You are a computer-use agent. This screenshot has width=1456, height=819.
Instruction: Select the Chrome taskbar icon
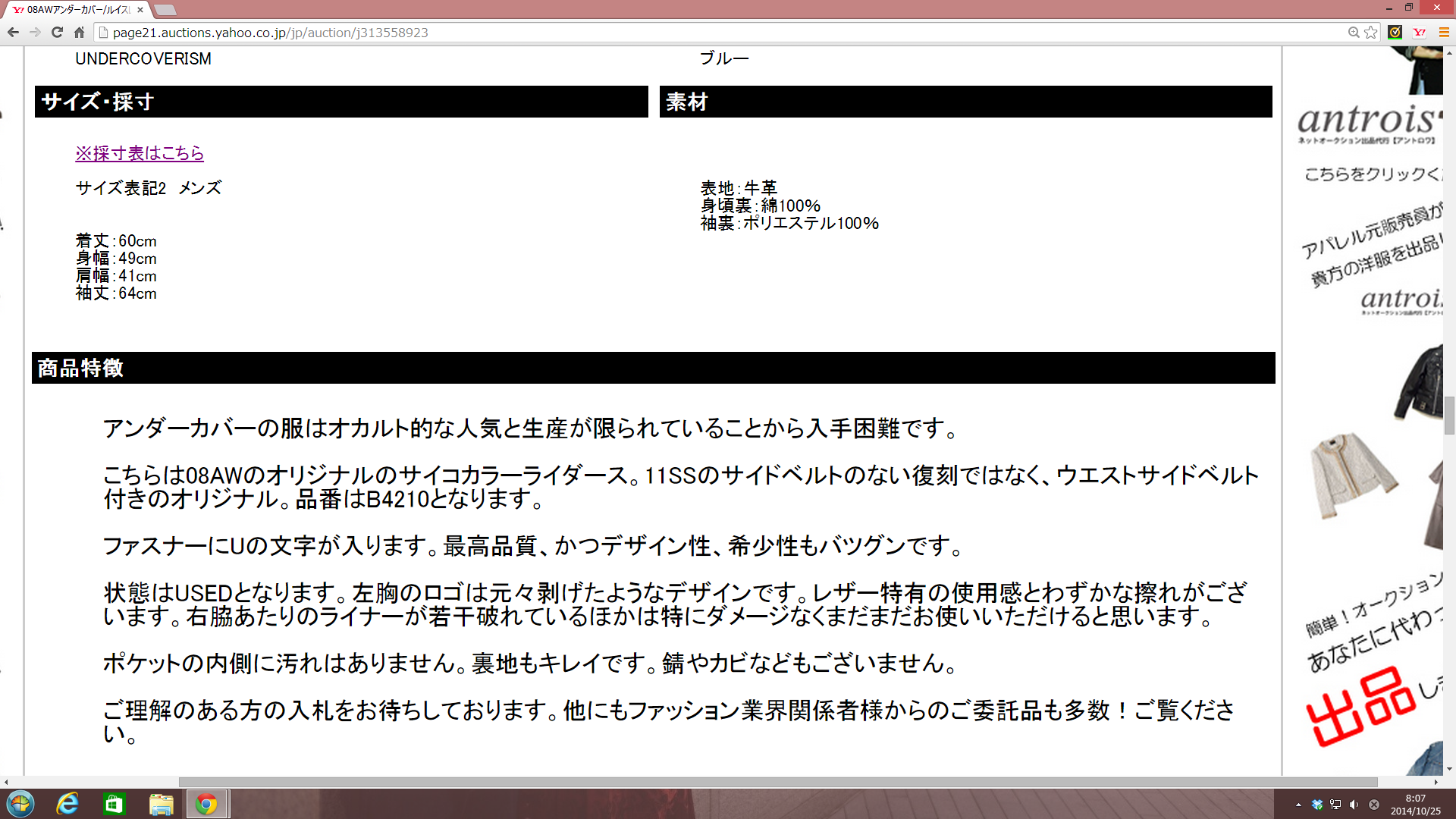point(206,804)
